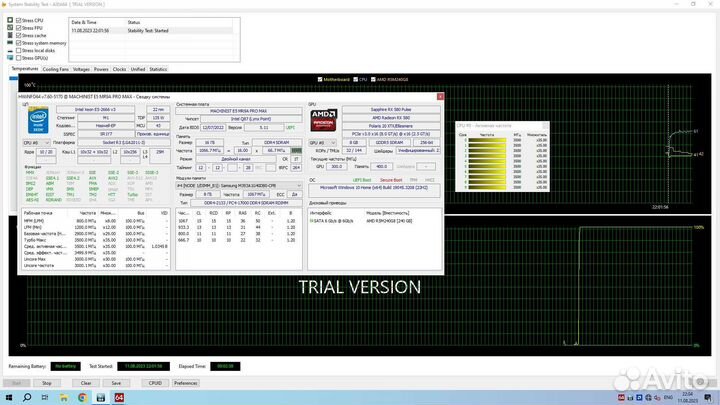Toggle CPU temperature graph checkbox
The image size is (720, 405).
[355, 79]
